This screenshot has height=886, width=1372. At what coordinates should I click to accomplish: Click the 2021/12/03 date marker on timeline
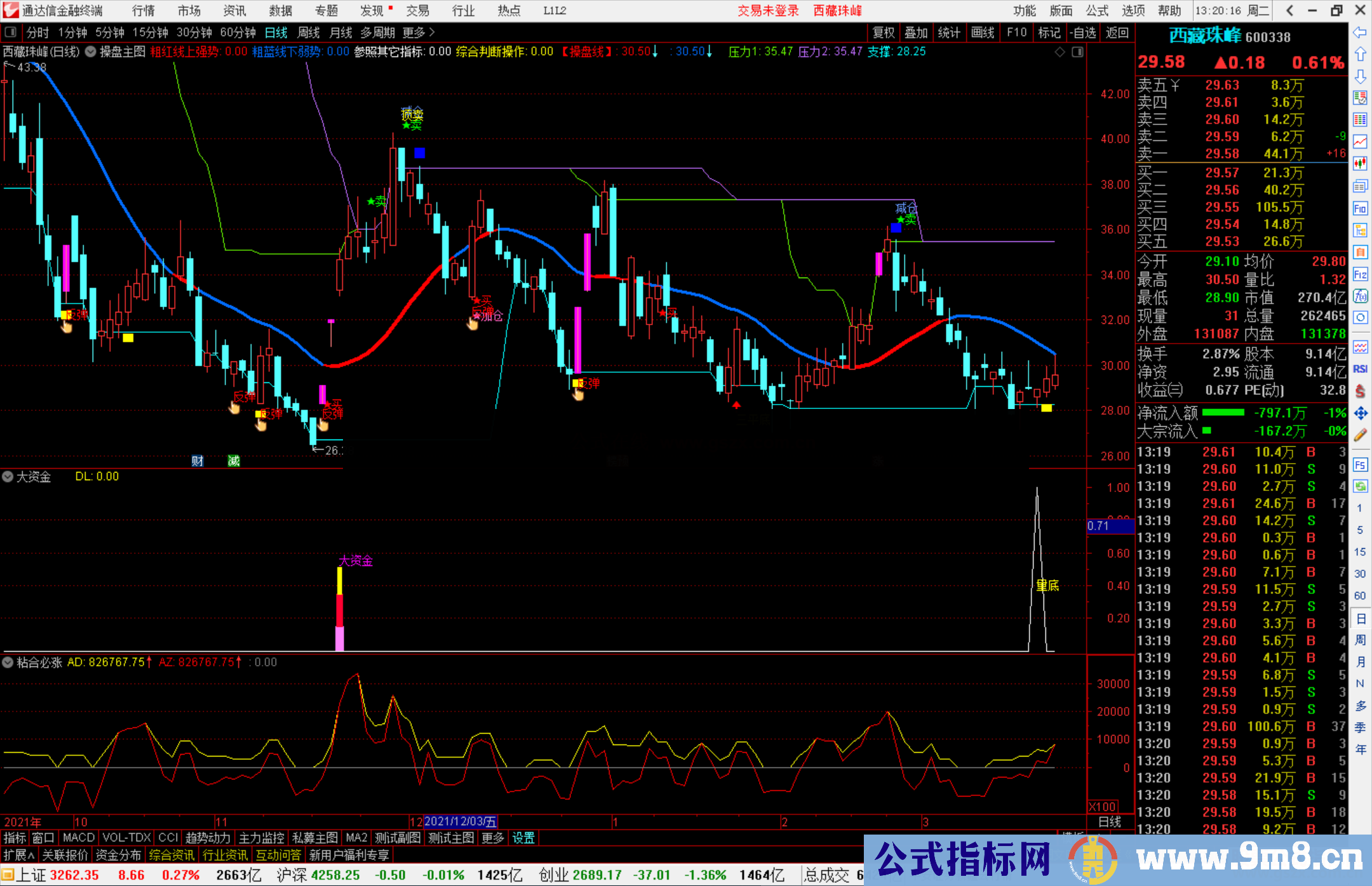459,821
